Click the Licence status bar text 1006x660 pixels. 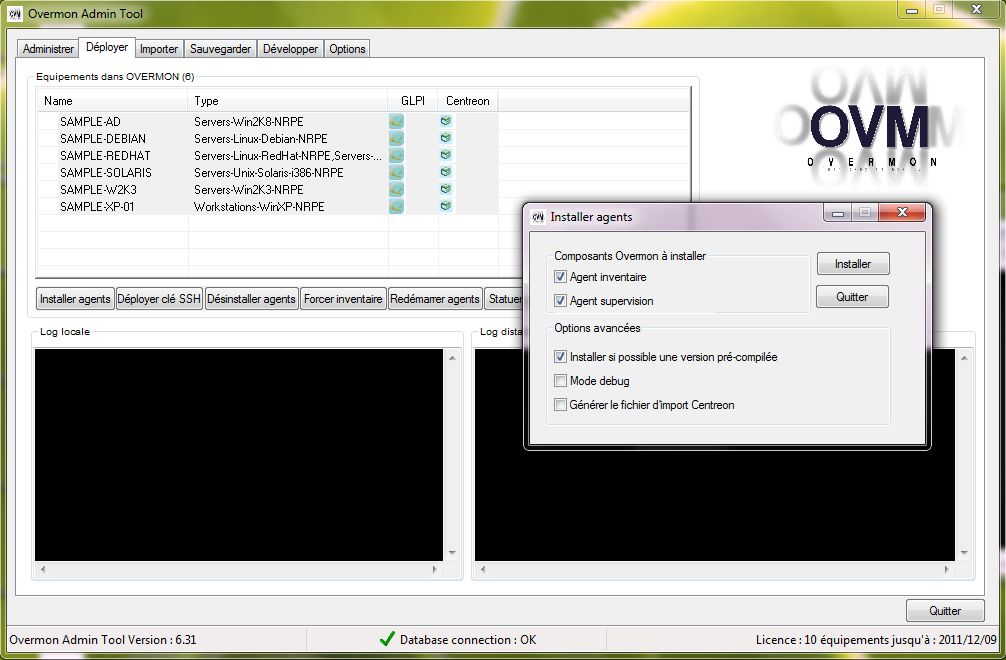876,639
